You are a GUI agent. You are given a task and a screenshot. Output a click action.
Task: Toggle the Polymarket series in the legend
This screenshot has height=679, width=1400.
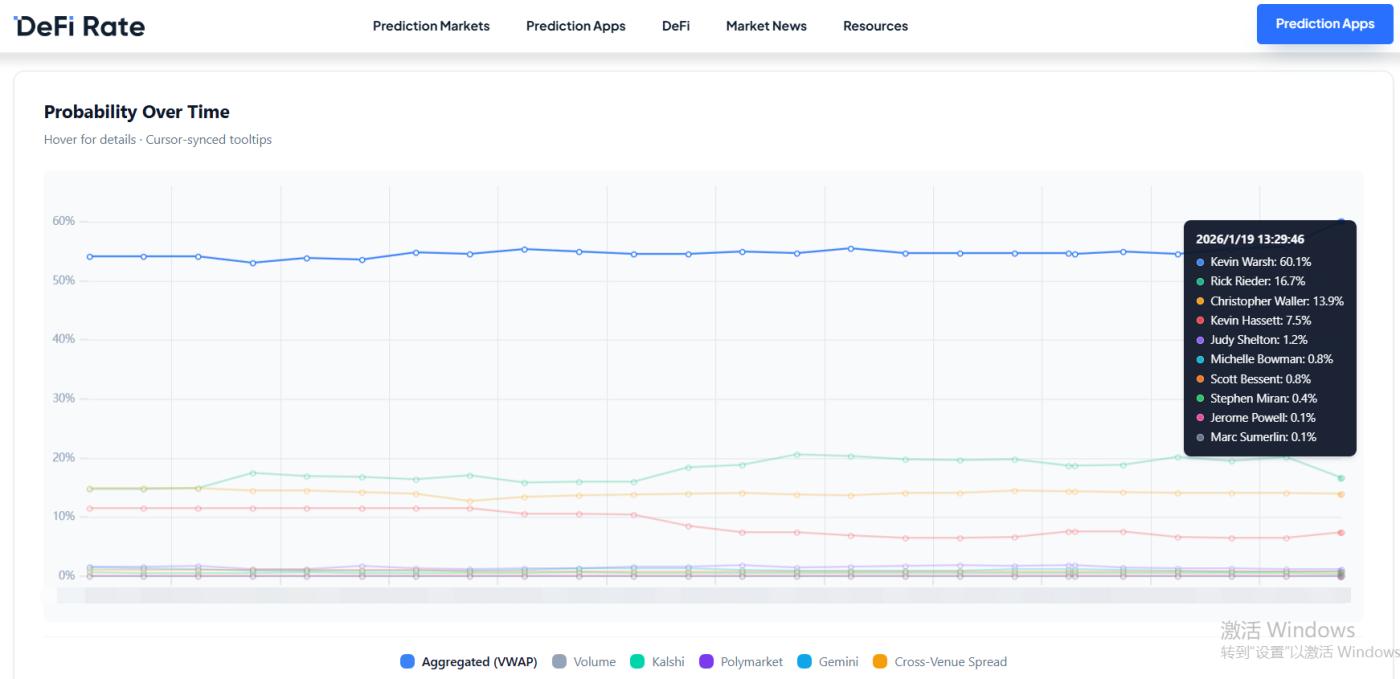741,662
